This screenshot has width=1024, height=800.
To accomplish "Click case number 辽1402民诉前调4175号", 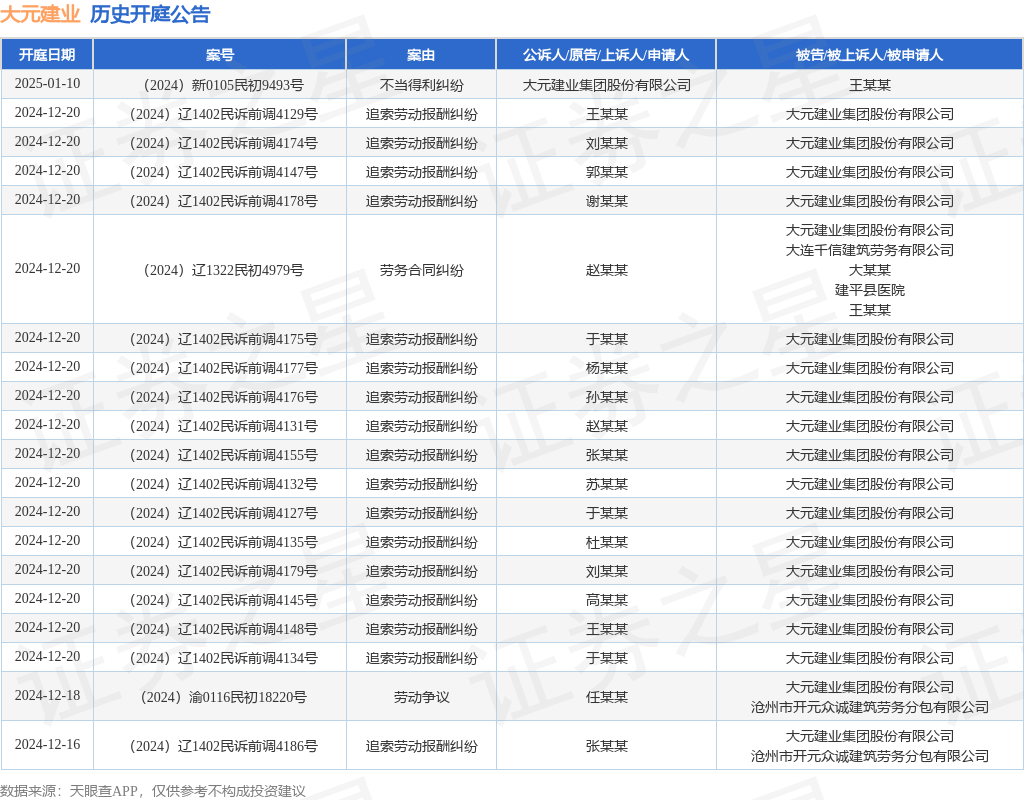I will tap(223, 339).
